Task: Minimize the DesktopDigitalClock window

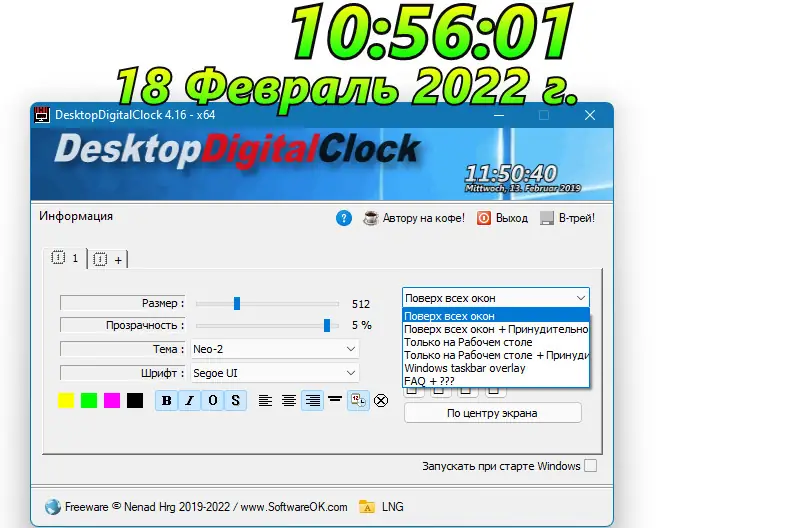Action: point(499,115)
